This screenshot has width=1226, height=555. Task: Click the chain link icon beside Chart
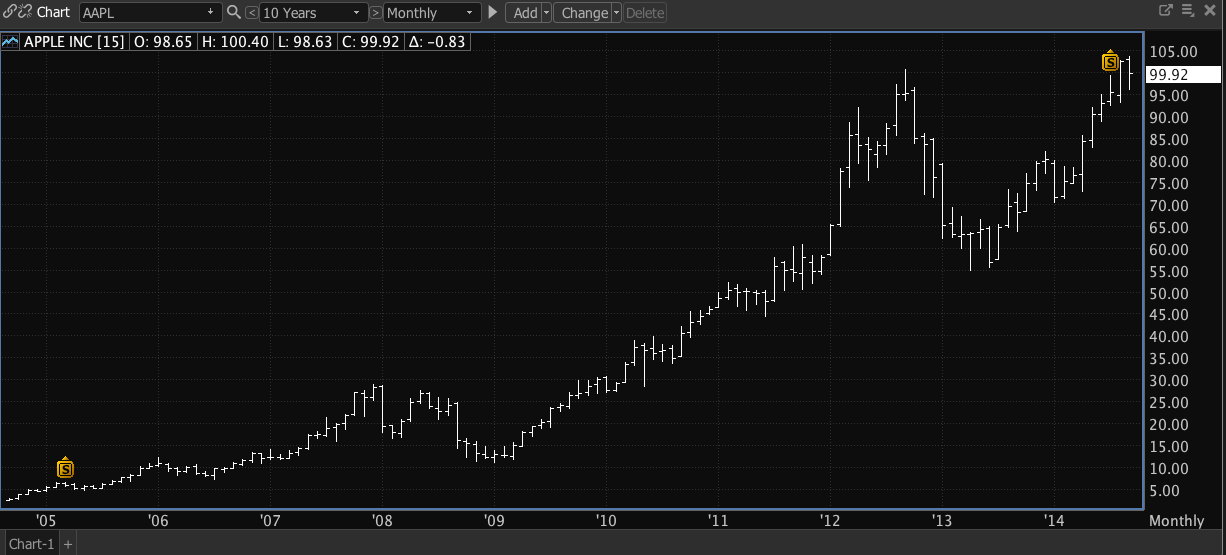(x=10, y=13)
